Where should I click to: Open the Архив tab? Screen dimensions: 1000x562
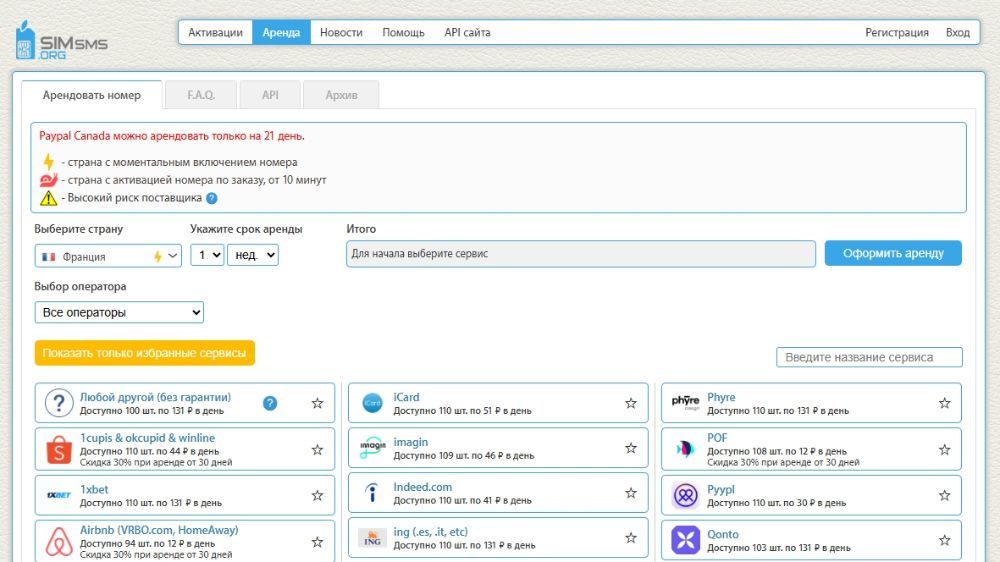[x=341, y=95]
